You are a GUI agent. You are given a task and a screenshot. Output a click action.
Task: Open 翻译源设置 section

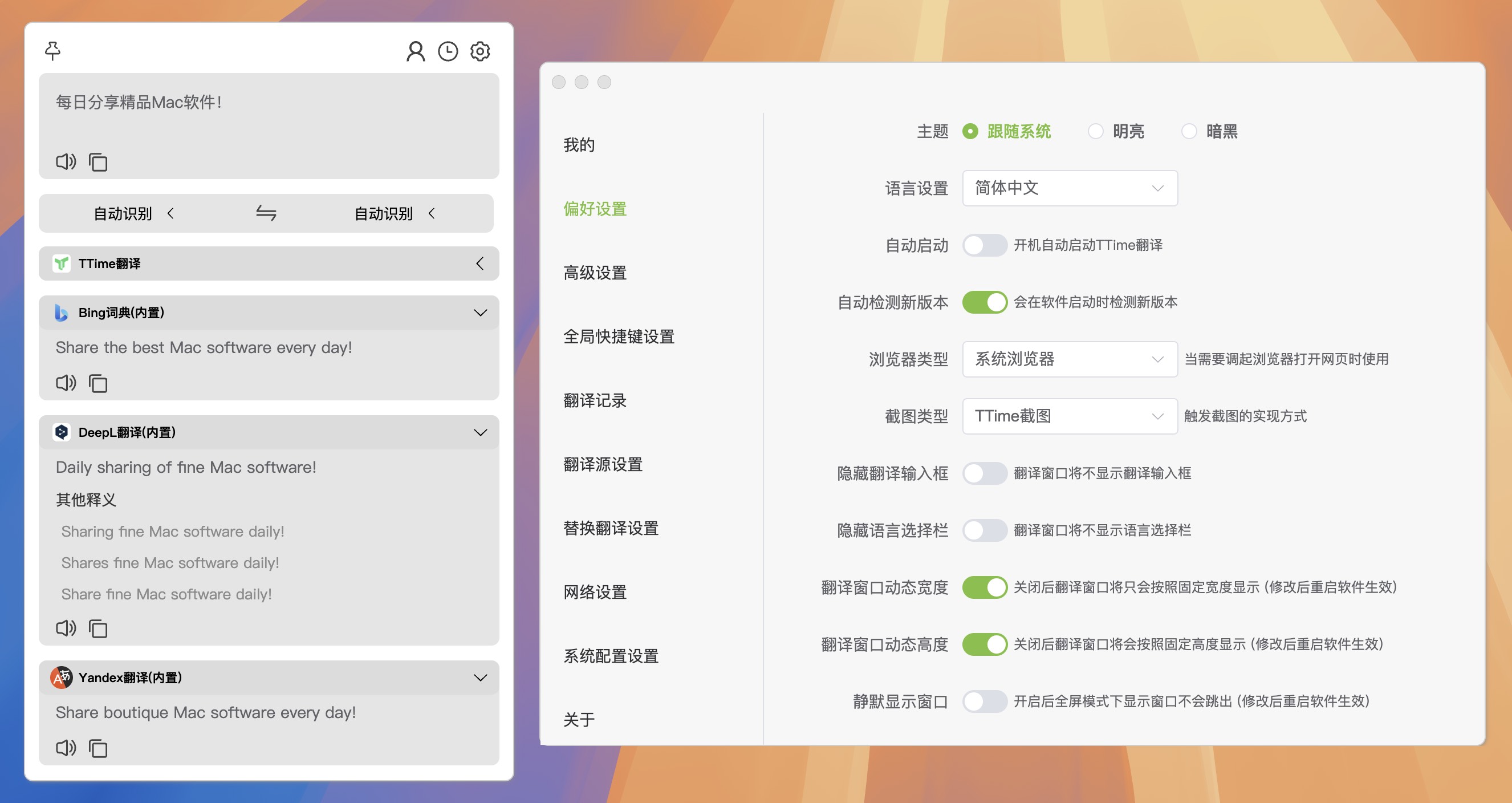[x=603, y=464]
